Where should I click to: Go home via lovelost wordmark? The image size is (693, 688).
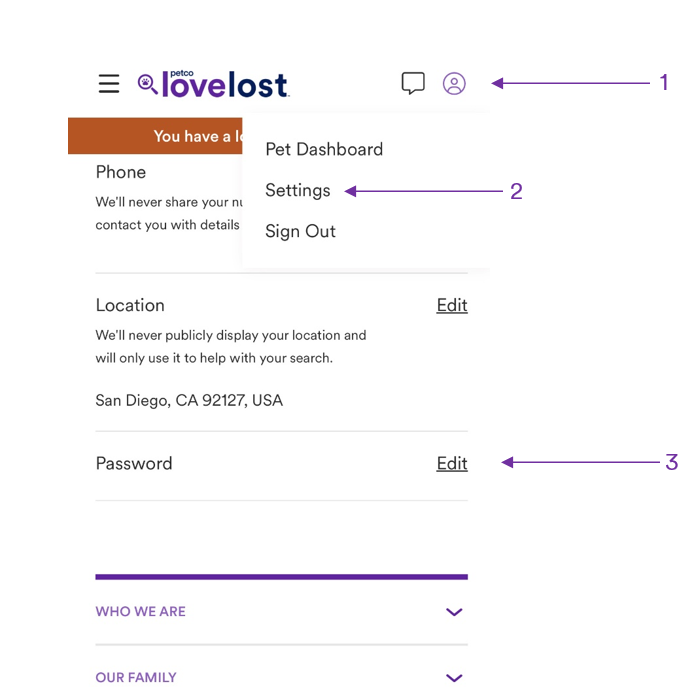(225, 84)
